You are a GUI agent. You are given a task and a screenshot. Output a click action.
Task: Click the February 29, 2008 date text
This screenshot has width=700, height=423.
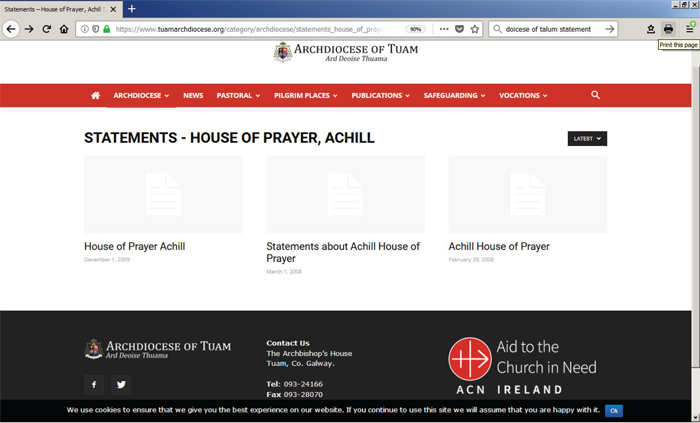tap(471, 260)
